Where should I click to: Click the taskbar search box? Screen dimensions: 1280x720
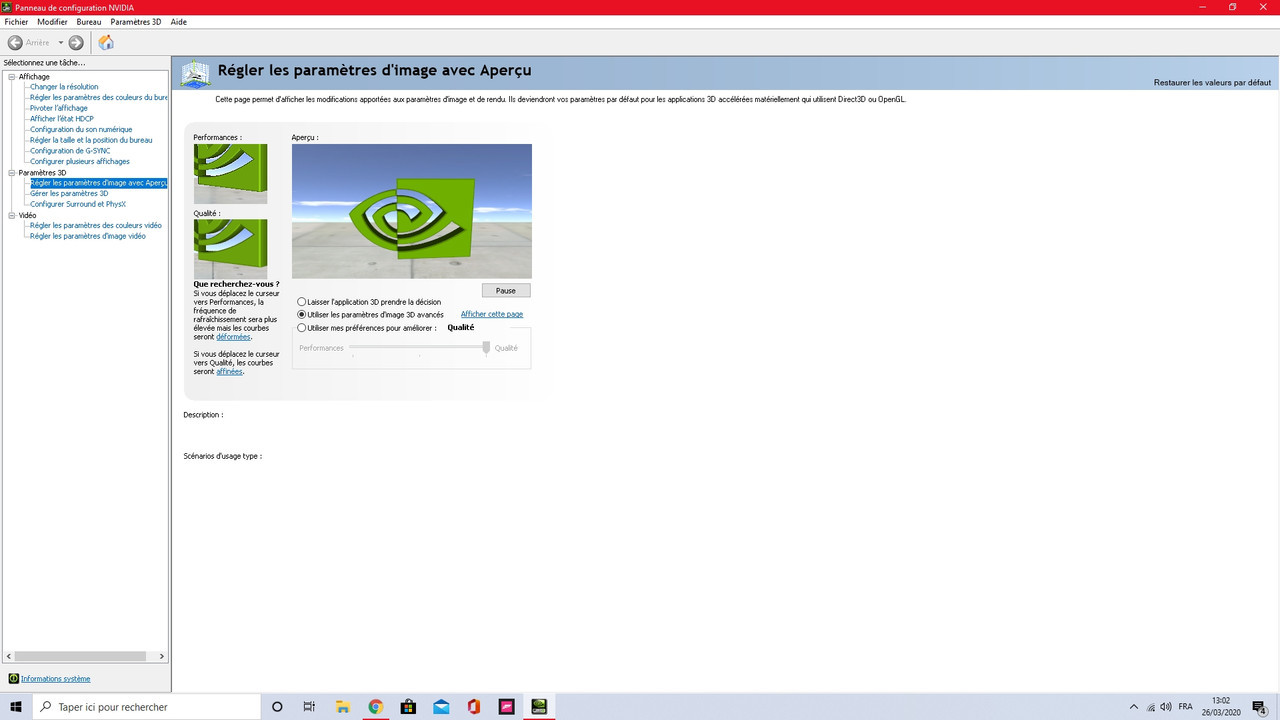point(147,707)
